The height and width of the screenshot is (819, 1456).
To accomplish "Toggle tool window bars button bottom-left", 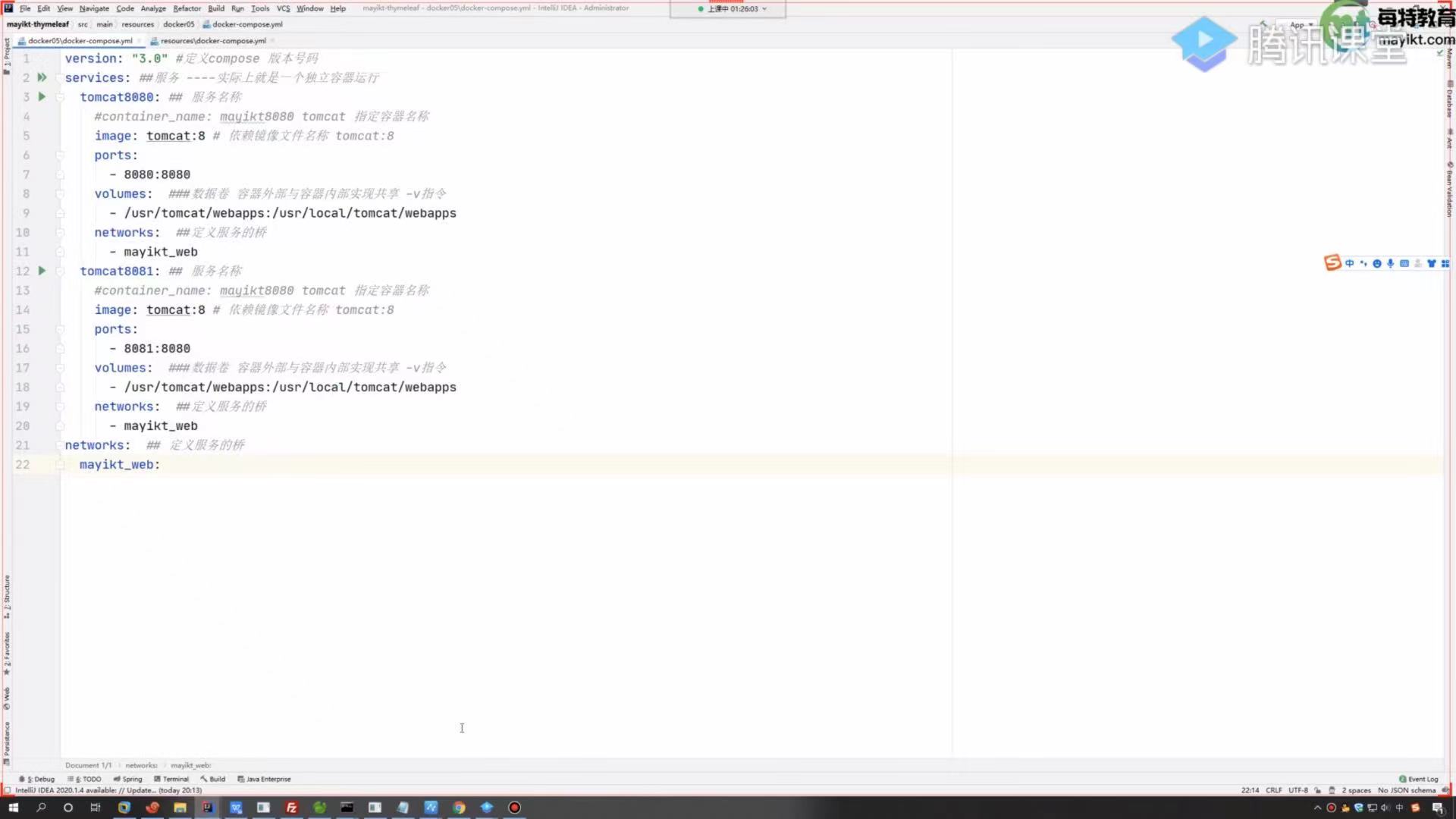I will (x=8, y=790).
